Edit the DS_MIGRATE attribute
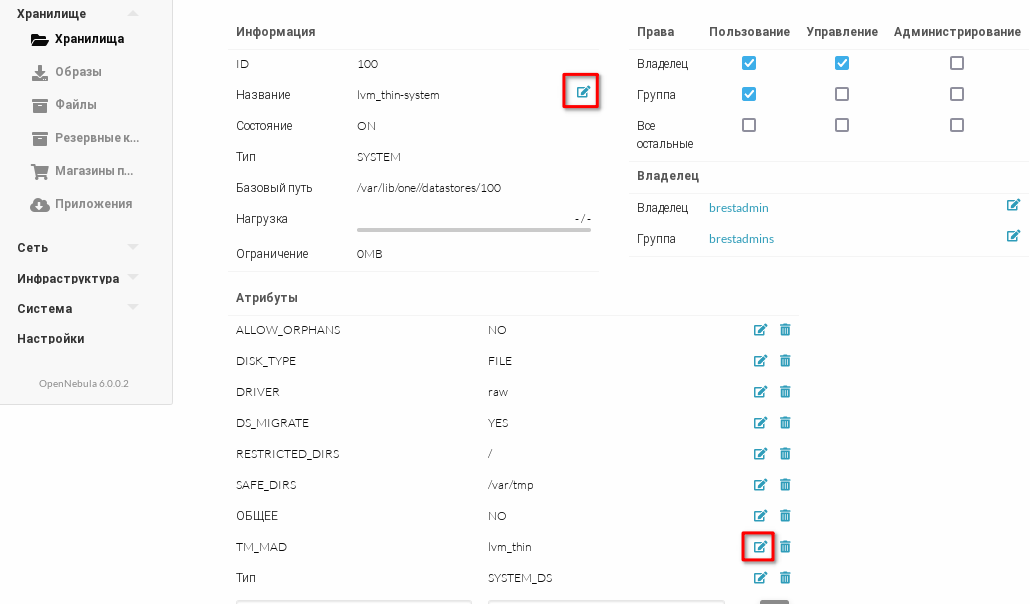Viewport: 1030px width, 604px height. (760, 423)
